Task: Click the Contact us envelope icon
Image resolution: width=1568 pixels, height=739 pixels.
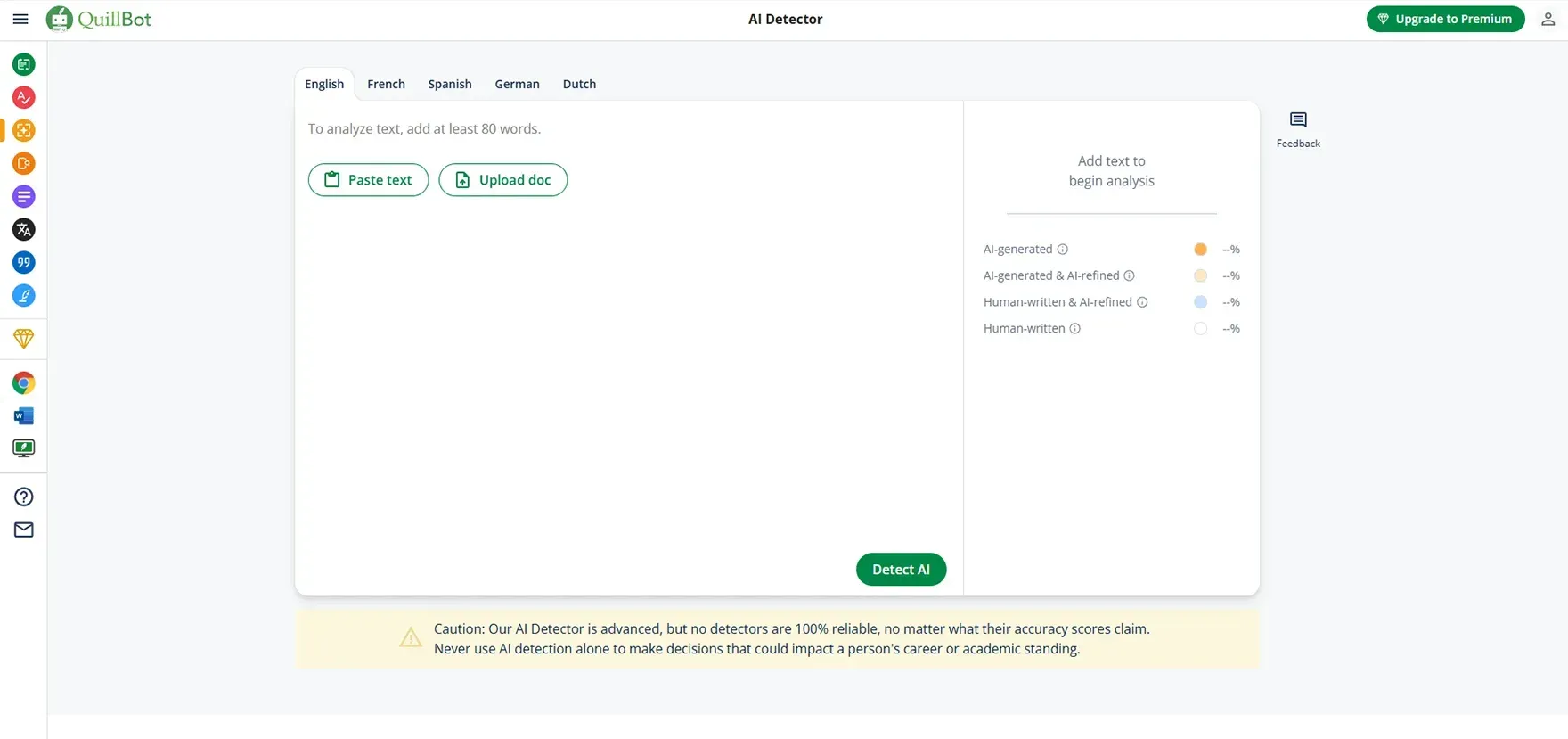Action: 24,530
